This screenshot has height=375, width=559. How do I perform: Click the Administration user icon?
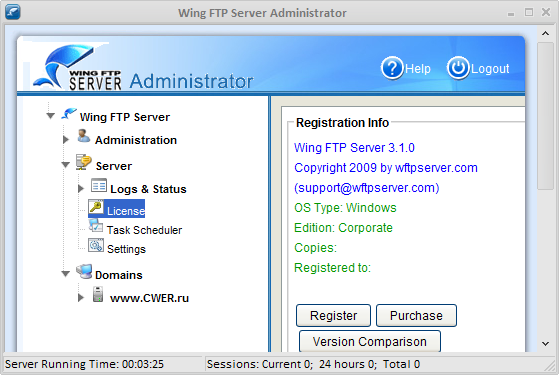(84, 136)
